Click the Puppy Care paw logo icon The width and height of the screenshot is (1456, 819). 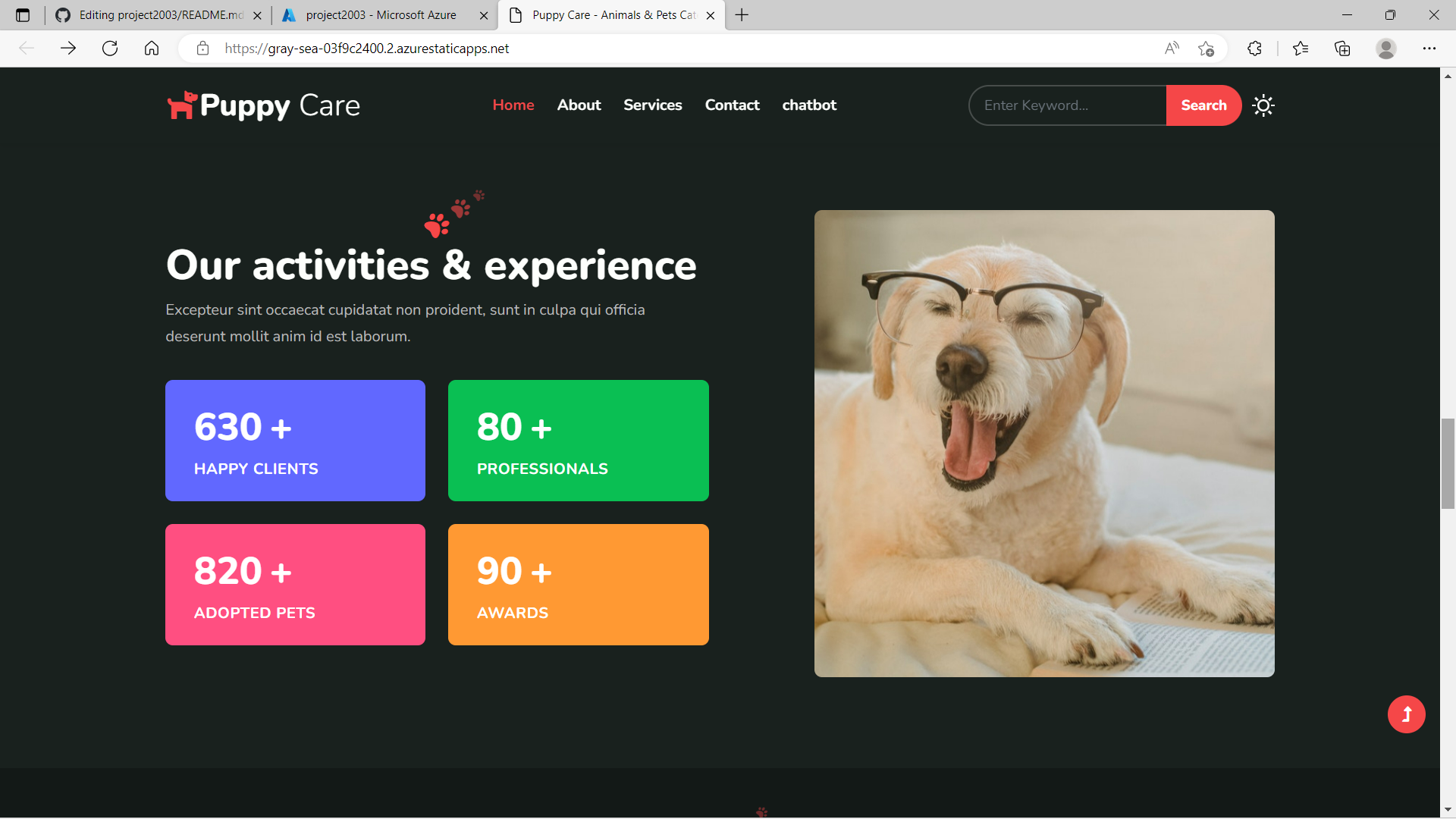181,105
